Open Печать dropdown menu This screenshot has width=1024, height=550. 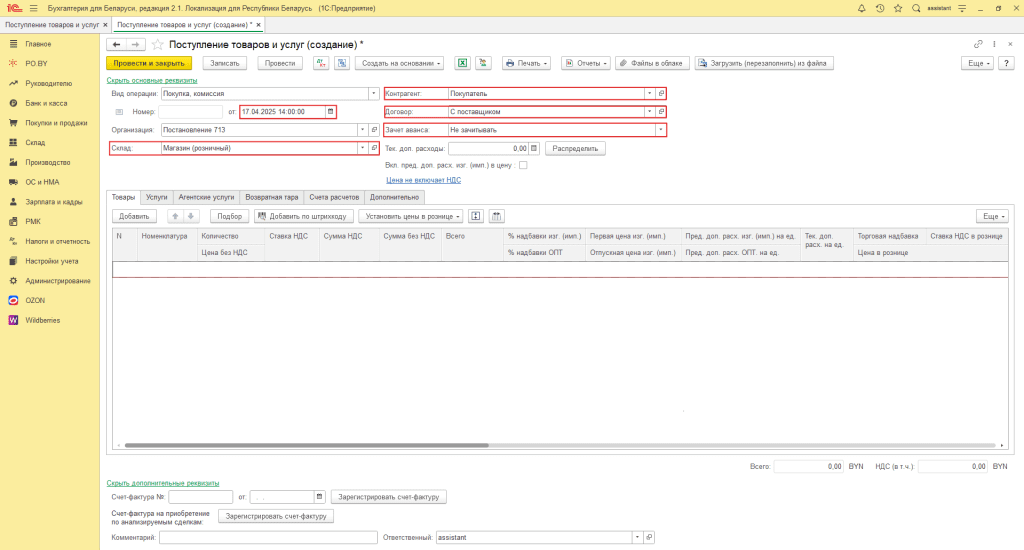(526, 63)
